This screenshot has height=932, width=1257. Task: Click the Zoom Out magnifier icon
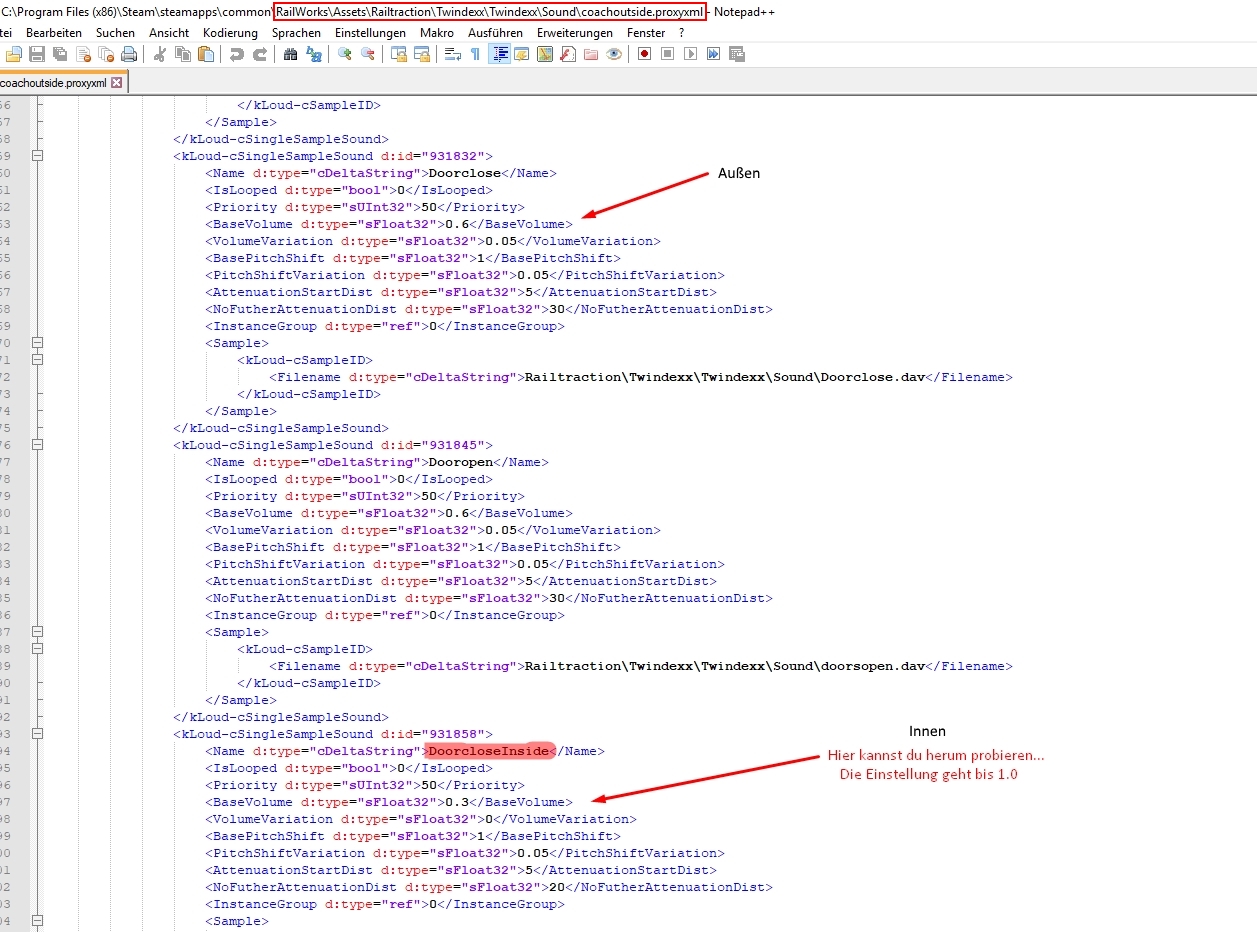coord(368,54)
